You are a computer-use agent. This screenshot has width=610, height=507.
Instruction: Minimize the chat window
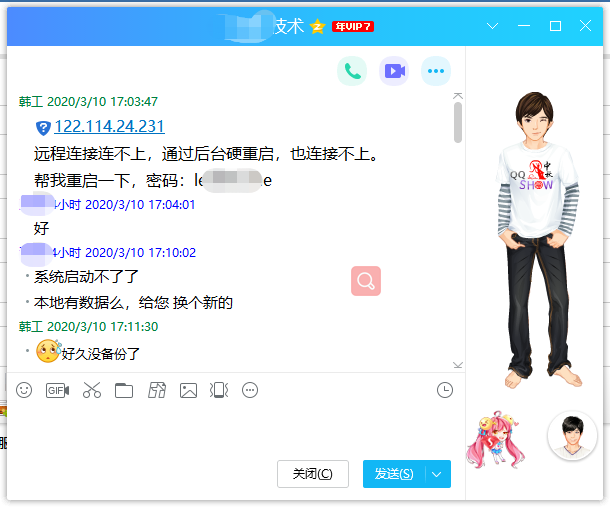pos(524,26)
